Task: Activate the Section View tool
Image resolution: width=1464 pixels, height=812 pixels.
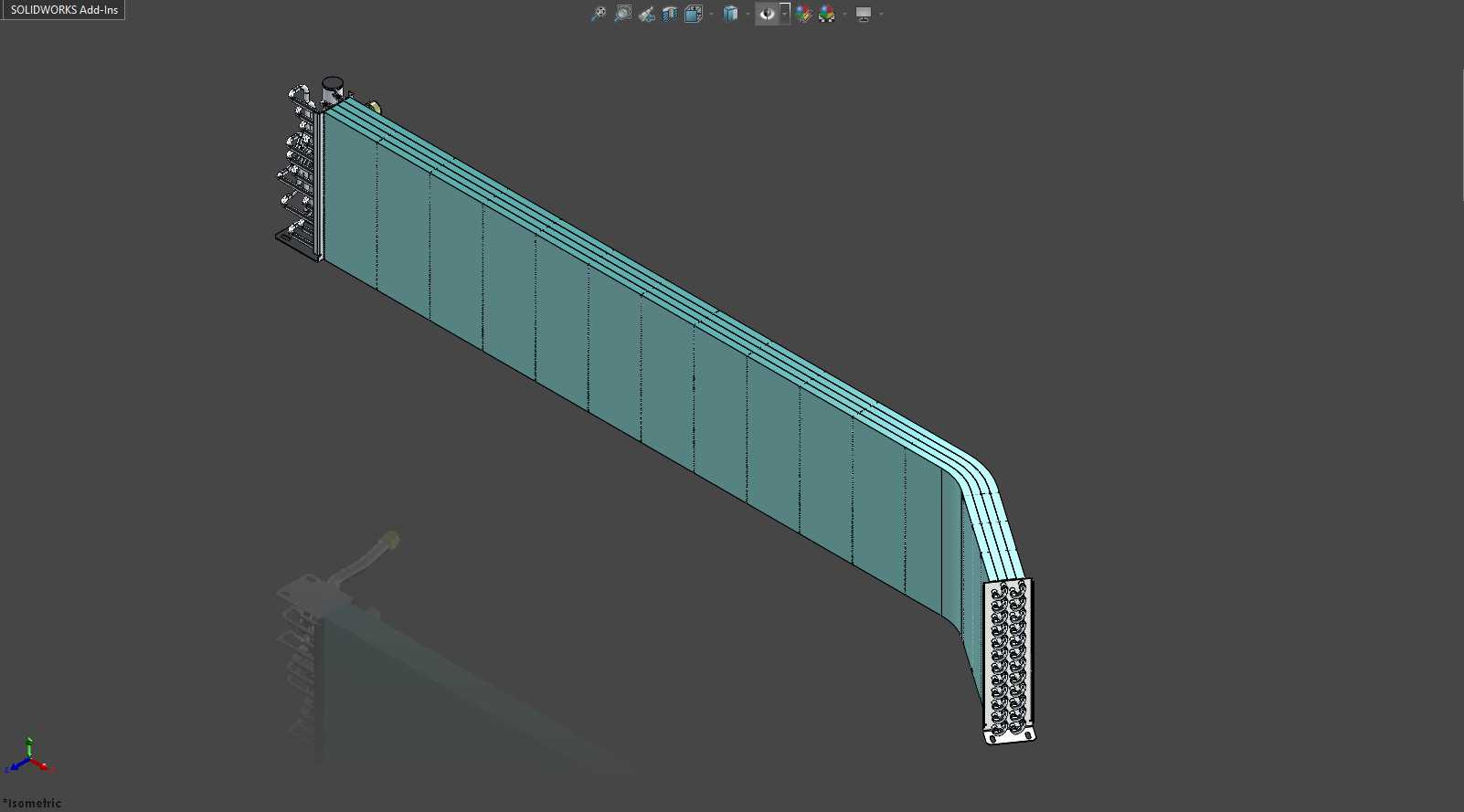Action: [670, 14]
